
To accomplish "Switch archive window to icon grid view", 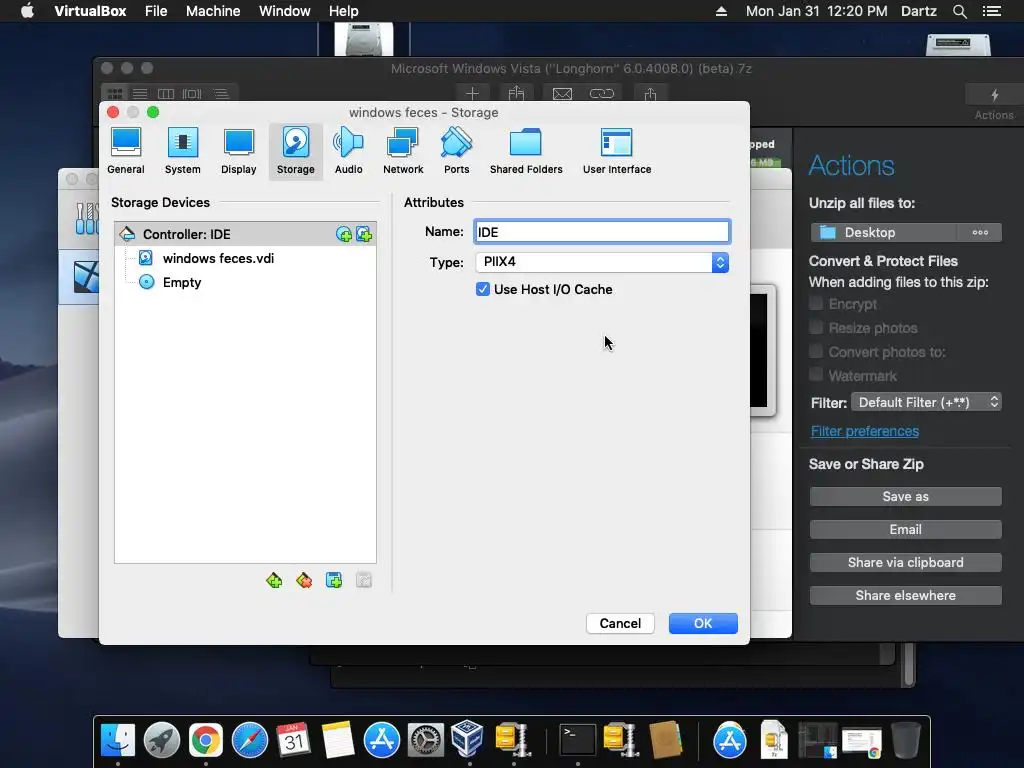I will pos(115,94).
